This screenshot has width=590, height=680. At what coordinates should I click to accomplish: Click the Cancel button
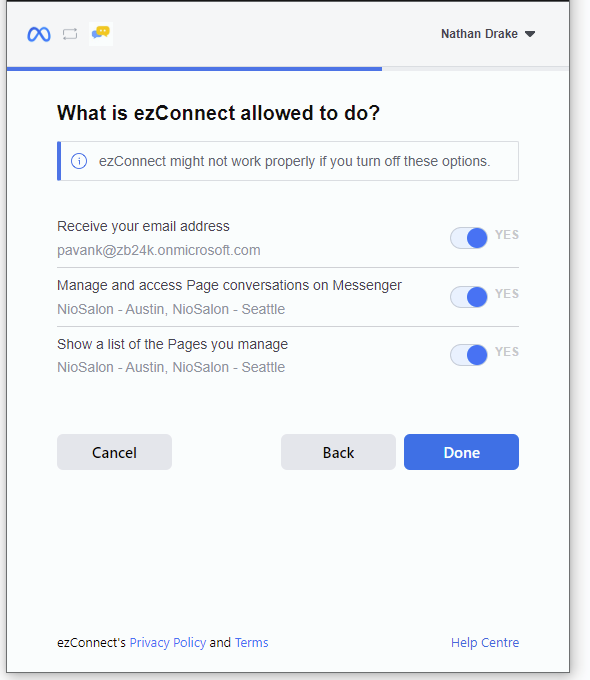coord(115,452)
